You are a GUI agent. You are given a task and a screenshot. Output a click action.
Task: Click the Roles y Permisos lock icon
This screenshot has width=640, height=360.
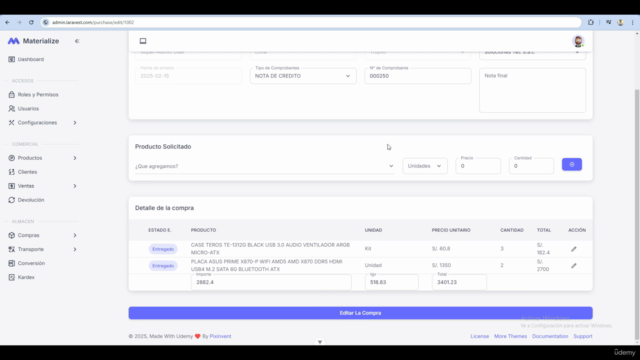tap(11, 94)
